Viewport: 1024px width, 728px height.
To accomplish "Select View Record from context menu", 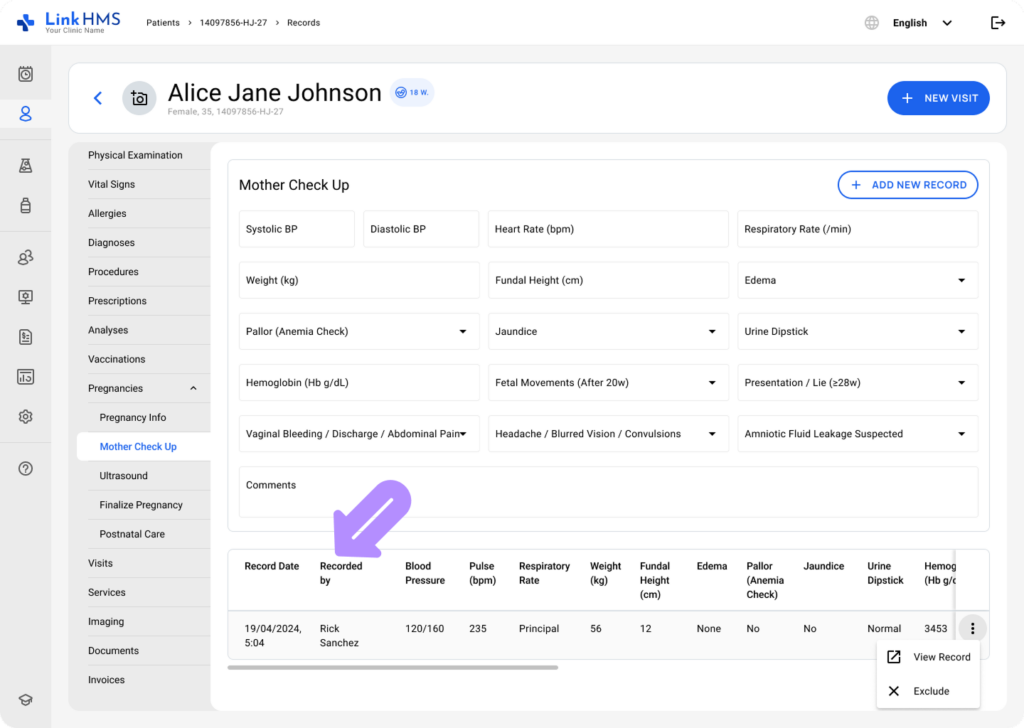I will click(x=928, y=657).
